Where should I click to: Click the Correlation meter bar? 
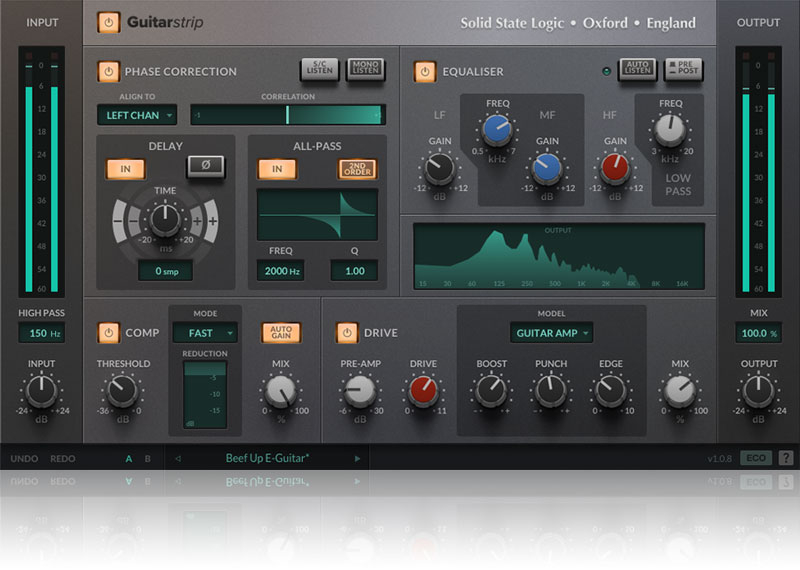coord(288,115)
